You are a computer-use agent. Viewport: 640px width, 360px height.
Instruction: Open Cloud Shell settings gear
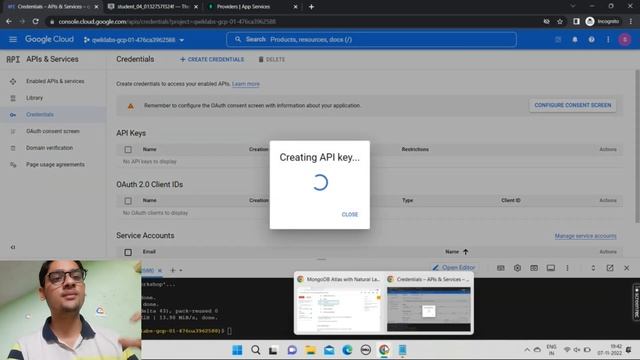coord(517,268)
